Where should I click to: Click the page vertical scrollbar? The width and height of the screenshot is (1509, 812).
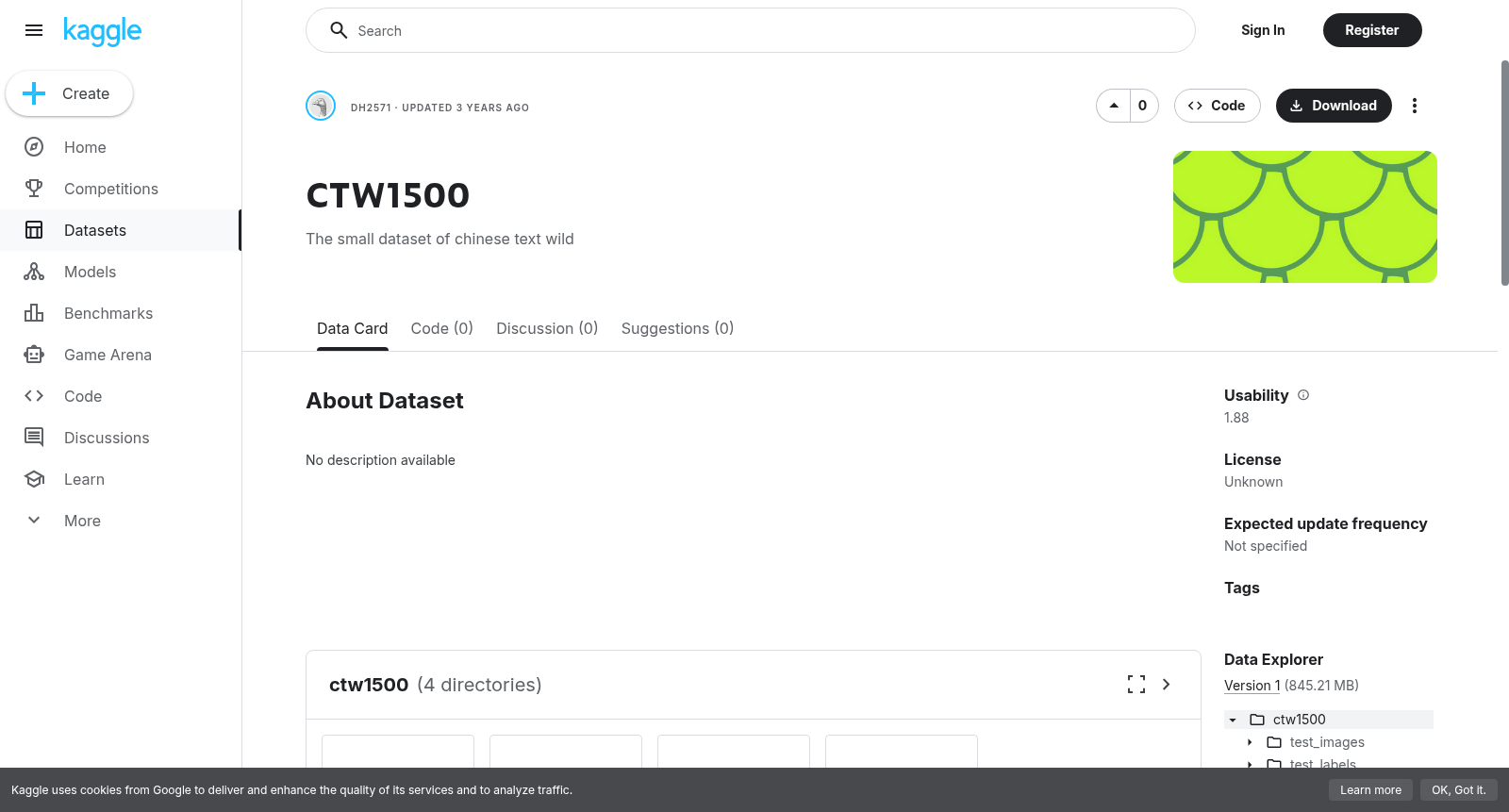tap(1504, 173)
